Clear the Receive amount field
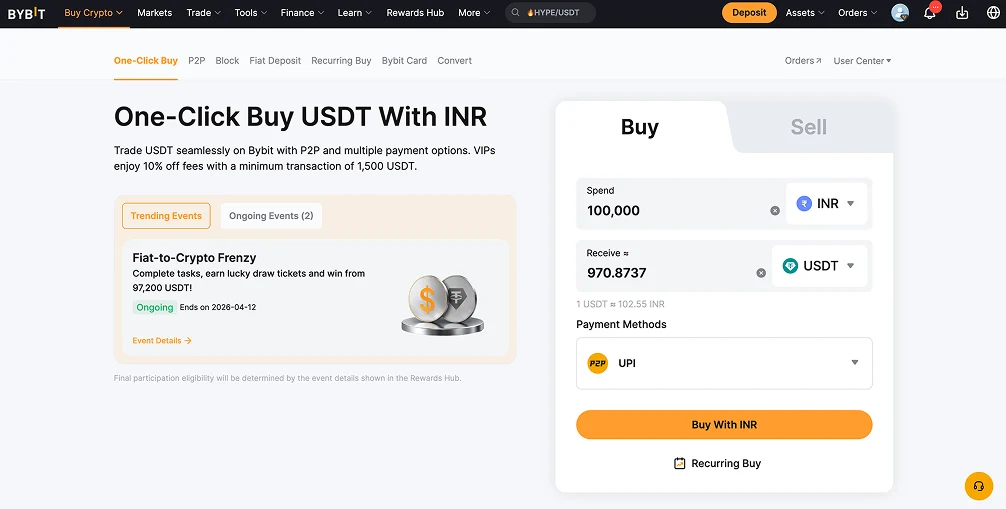Image resolution: width=1006 pixels, height=509 pixels. point(761,273)
